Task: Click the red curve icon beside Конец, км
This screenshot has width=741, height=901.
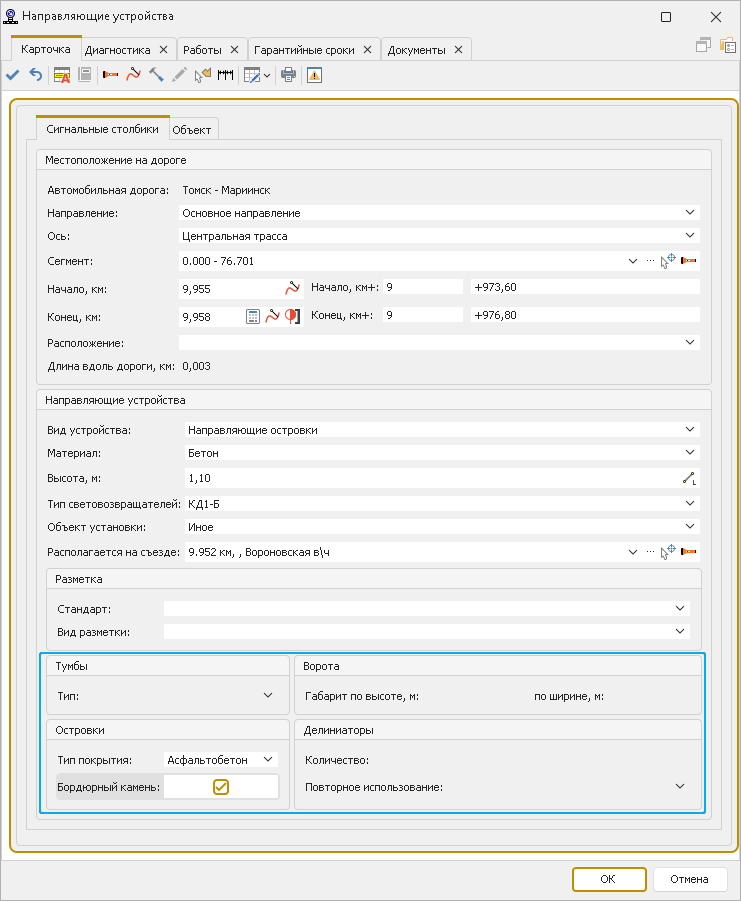Action: pos(272,316)
